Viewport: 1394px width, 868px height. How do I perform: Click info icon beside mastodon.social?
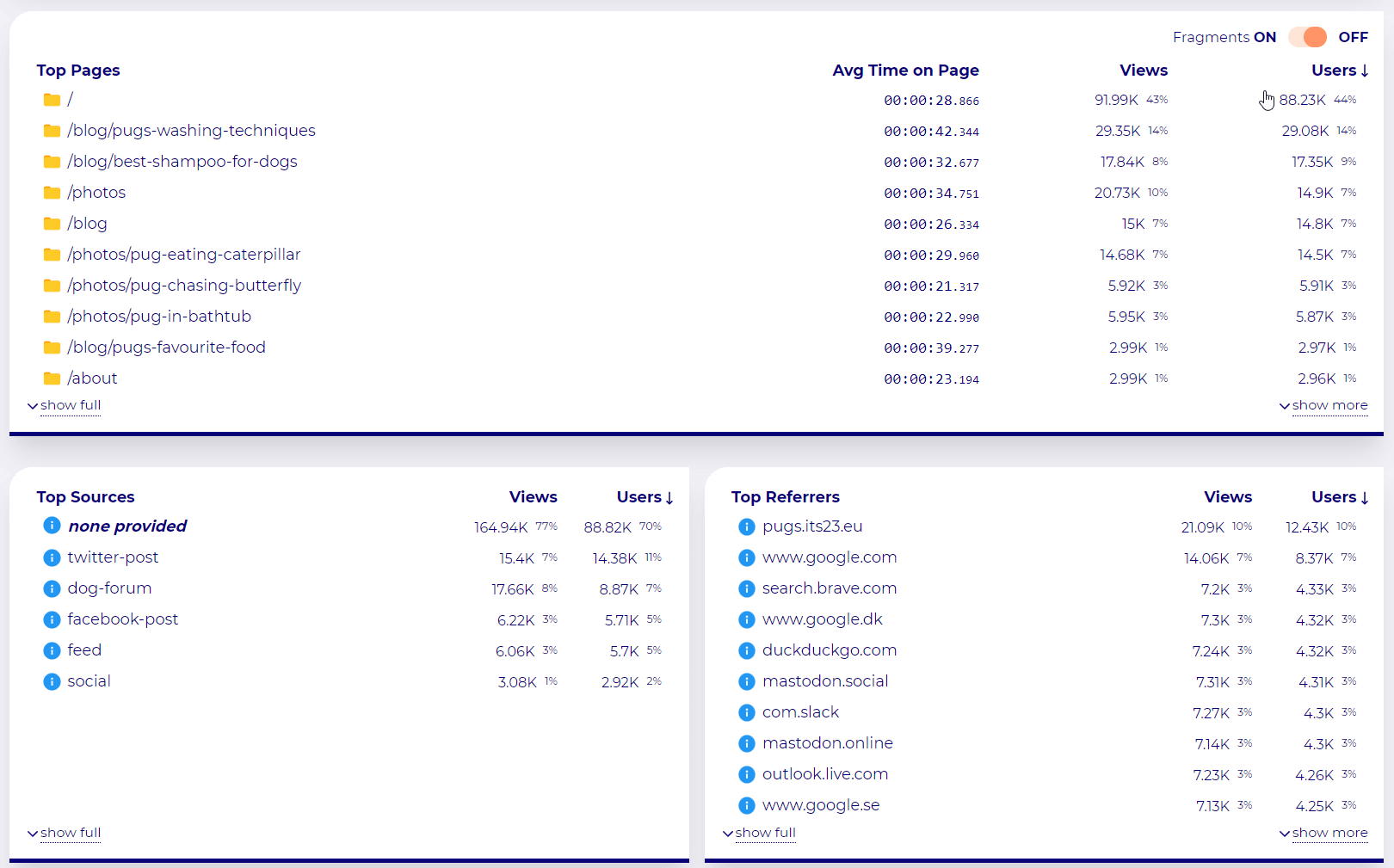pyautogui.click(x=747, y=681)
